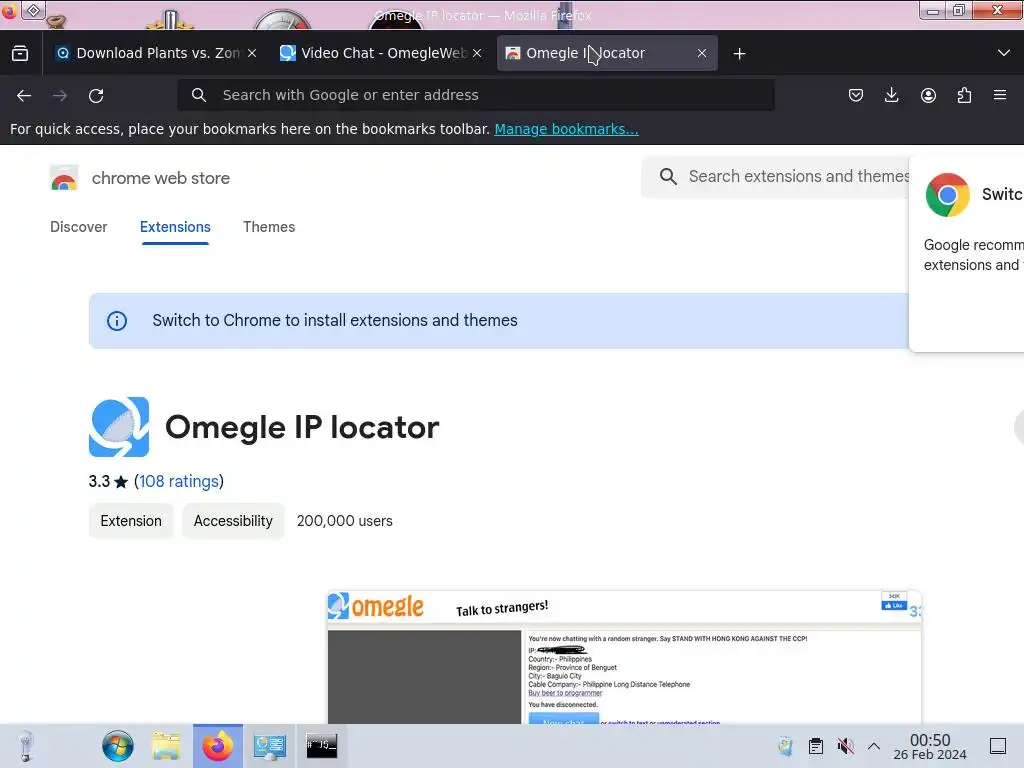Click the show desktop button

pyautogui.click(x=998, y=746)
